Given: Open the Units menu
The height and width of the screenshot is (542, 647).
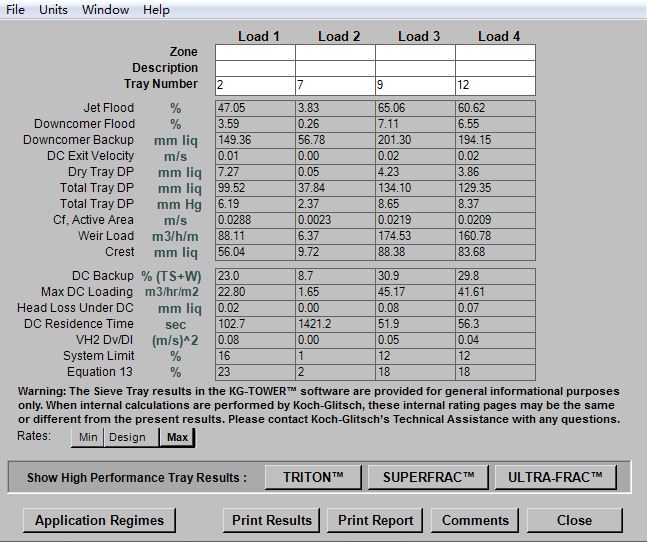Looking at the screenshot, I should (53, 9).
